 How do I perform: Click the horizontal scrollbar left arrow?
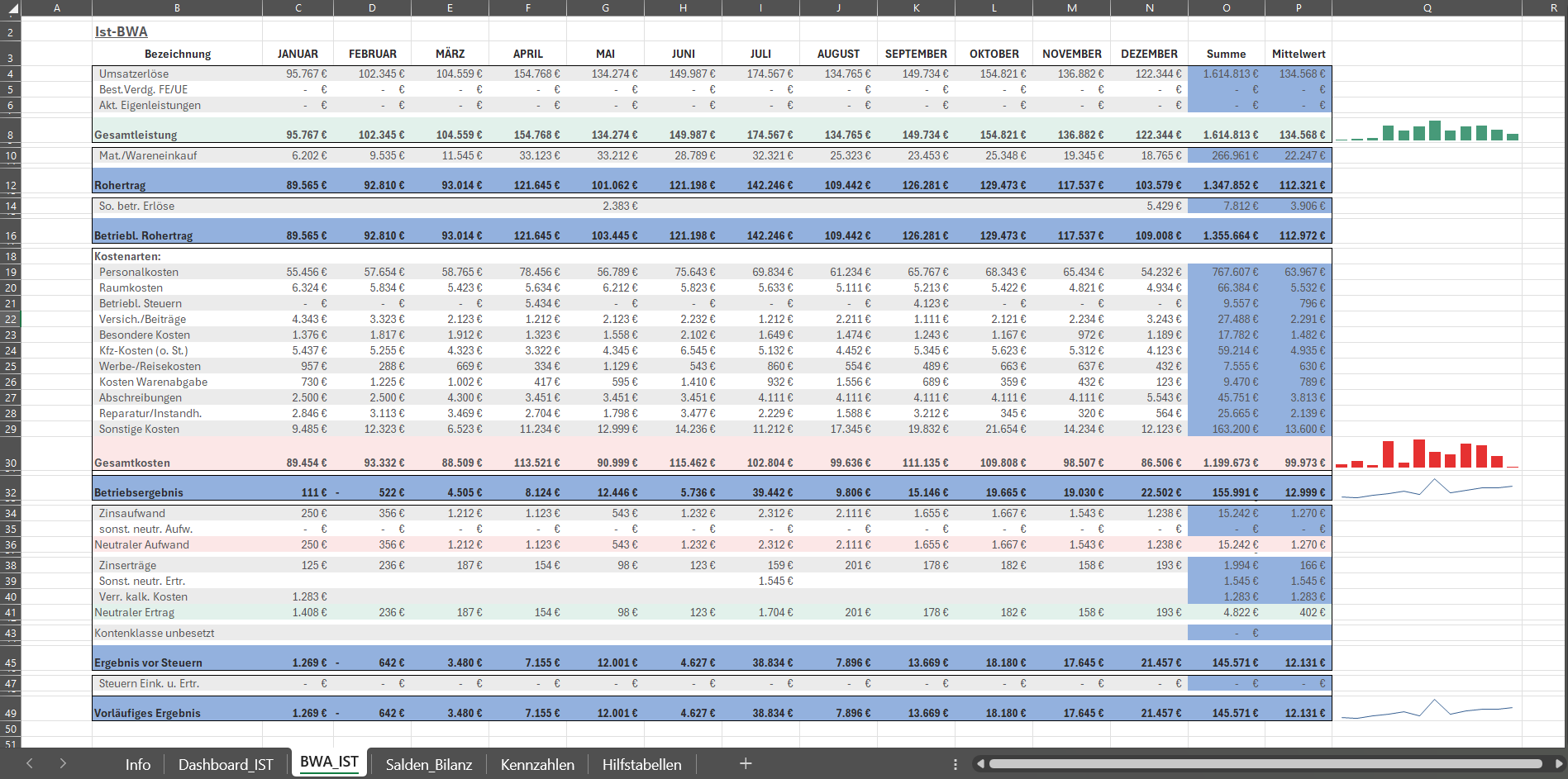[x=980, y=764]
